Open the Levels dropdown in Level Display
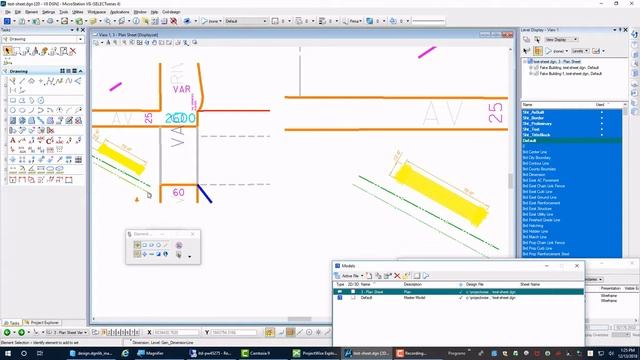The height and width of the screenshot is (360, 640). click(580, 51)
